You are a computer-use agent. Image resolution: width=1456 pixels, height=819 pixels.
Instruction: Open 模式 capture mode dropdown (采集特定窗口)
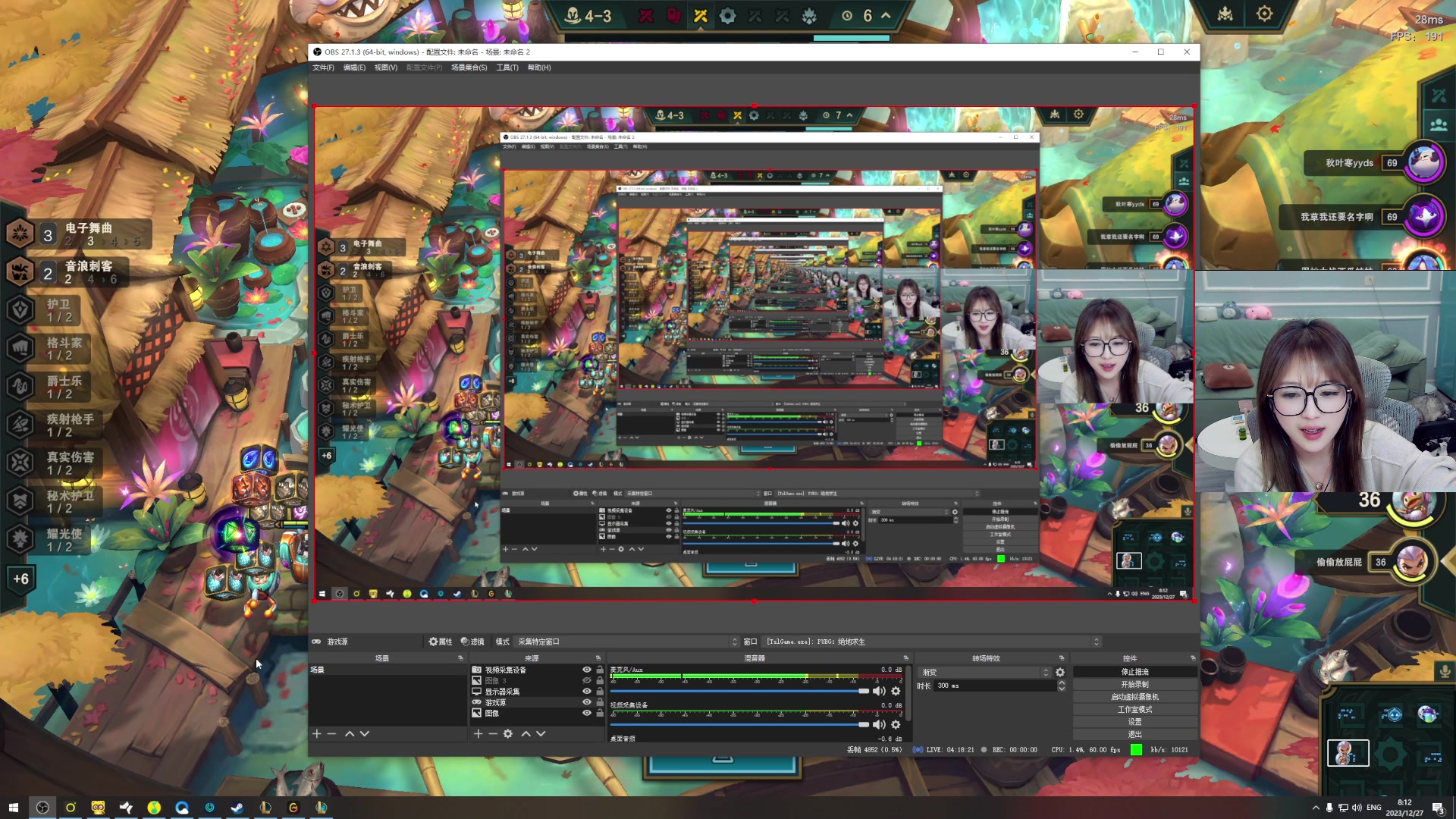627,642
